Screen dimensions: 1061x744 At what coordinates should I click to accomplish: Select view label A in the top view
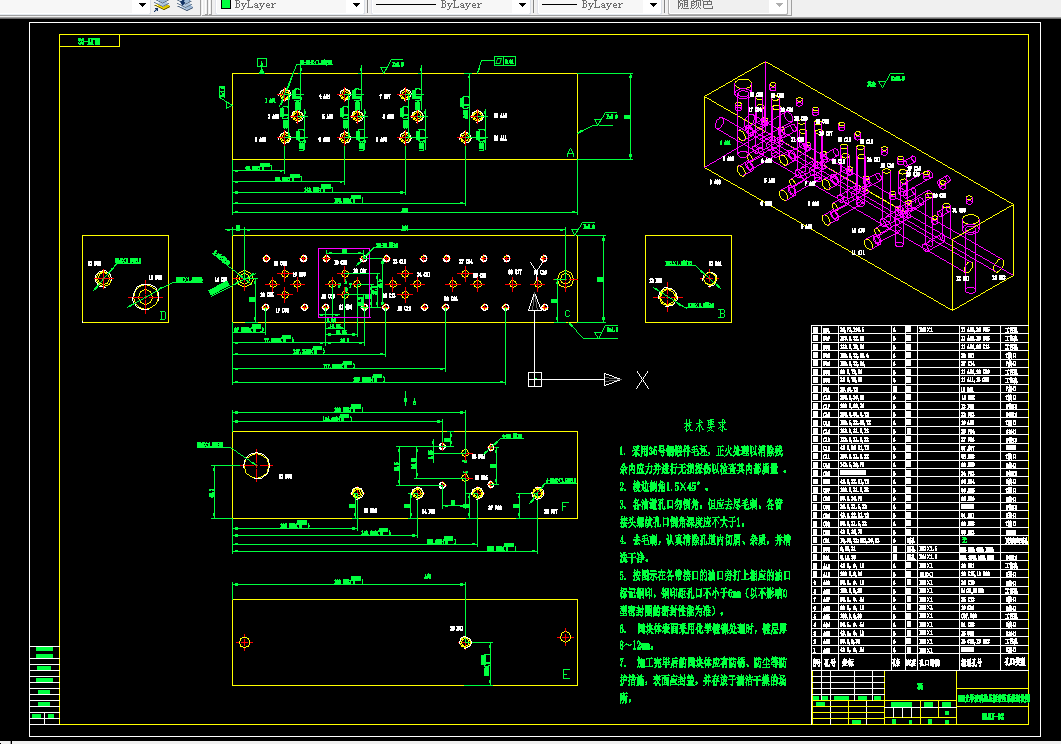(570, 153)
